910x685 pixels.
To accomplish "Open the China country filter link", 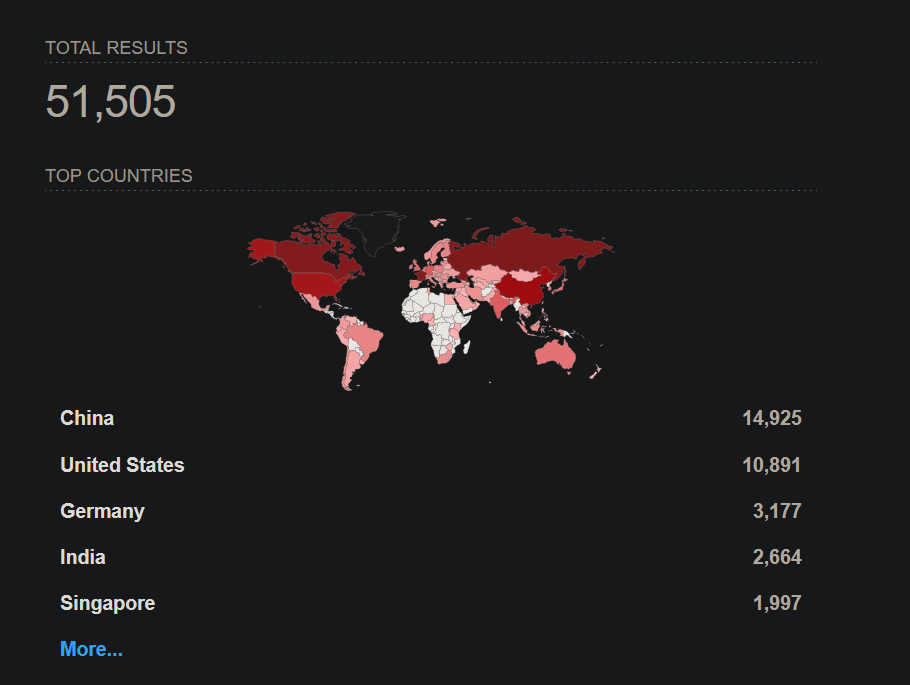I will (87, 418).
